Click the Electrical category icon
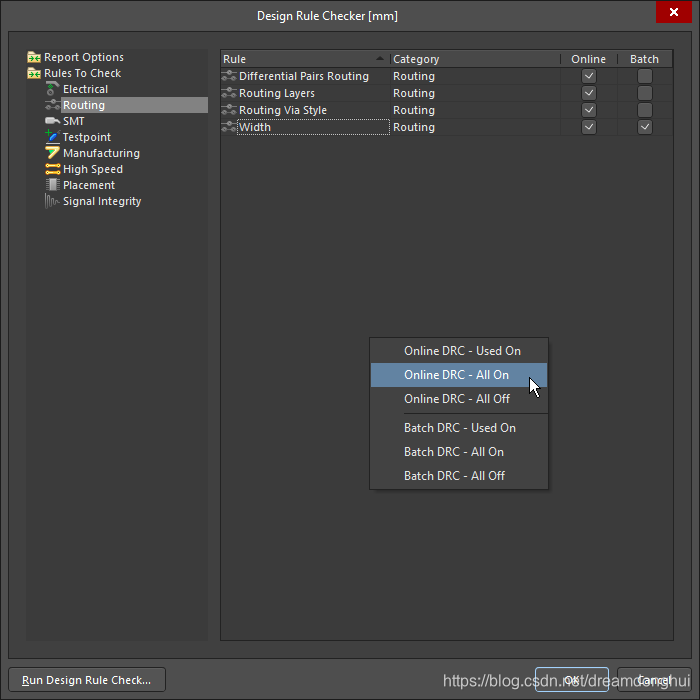This screenshot has width=700, height=700. [x=52, y=89]
